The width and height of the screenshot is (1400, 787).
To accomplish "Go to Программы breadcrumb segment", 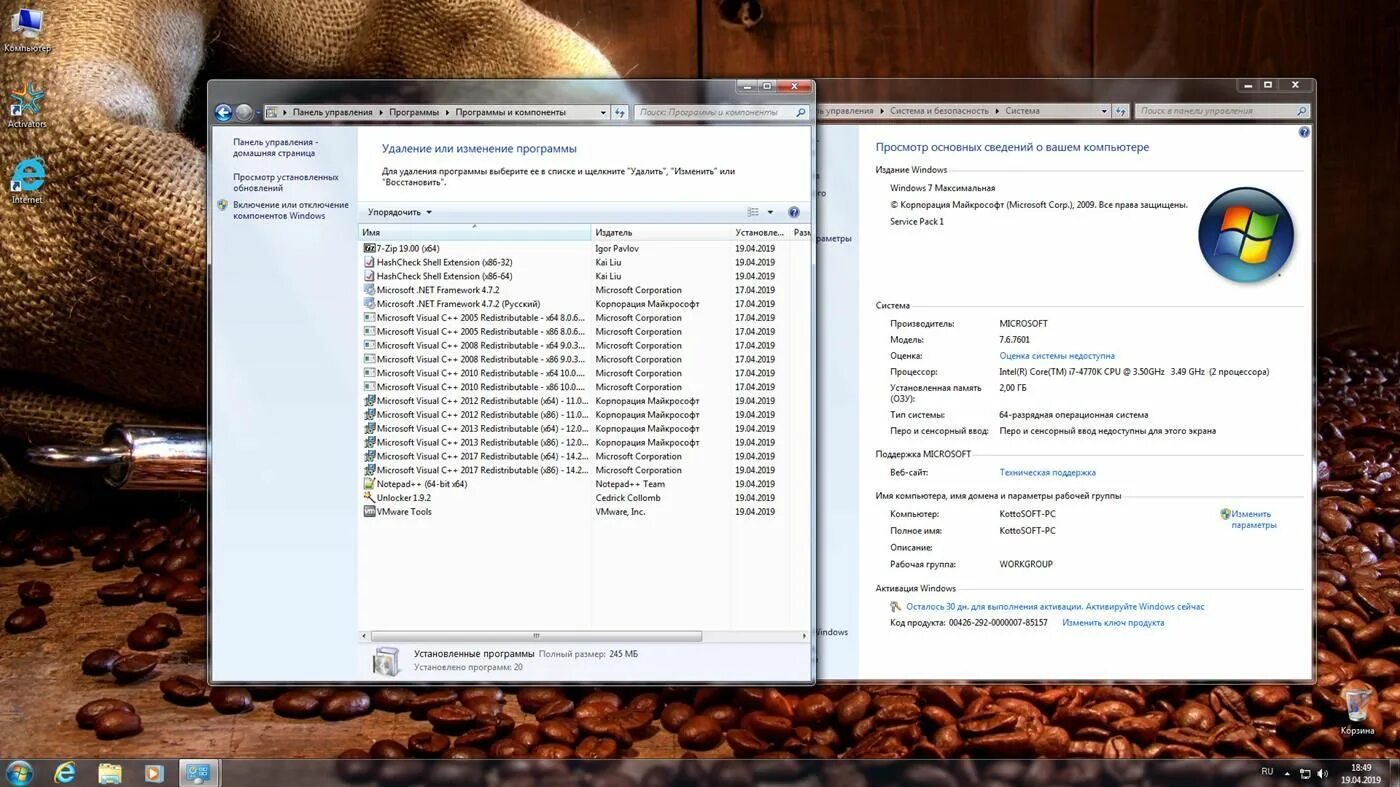I will click(x=413, y=113).
